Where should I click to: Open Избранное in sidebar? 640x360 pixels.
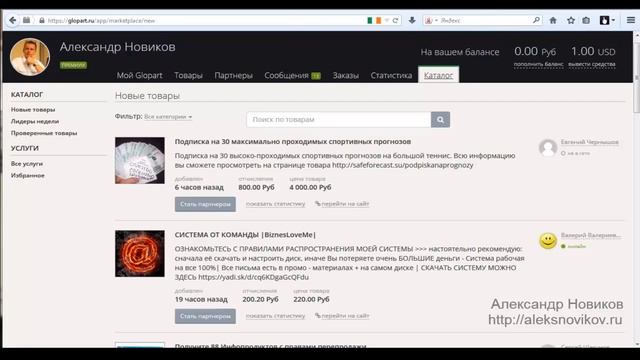click(28, 176)
